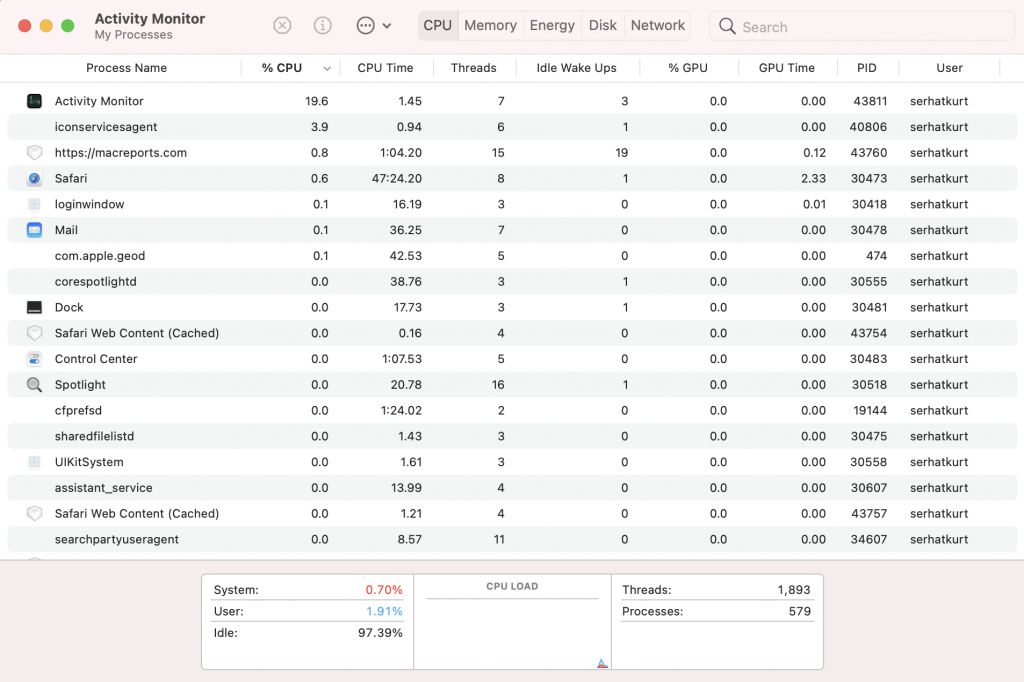Select the sharedfilelistd process row
This screenshot has width=1024, height=682.
coord(512,436)
